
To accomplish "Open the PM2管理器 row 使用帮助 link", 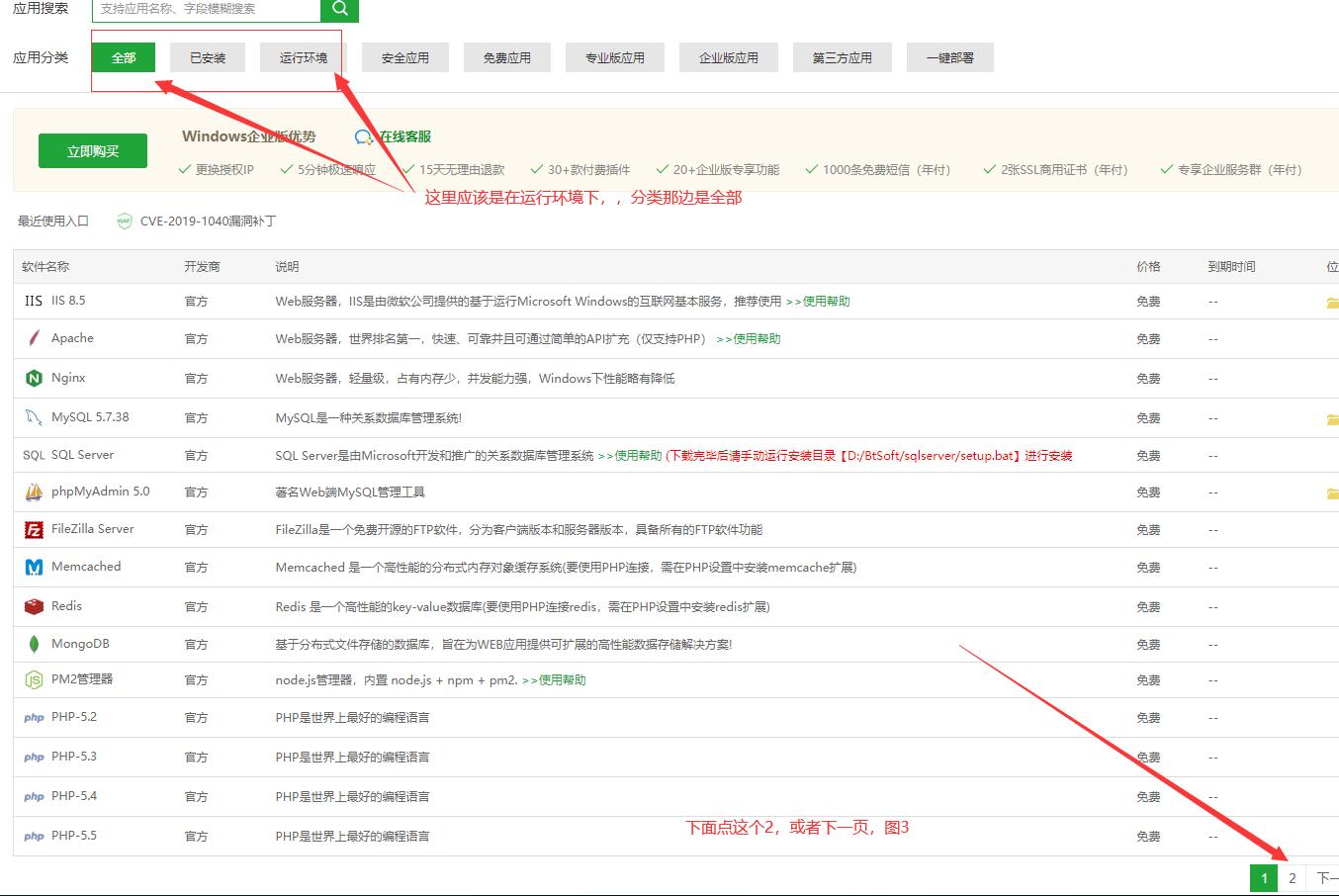I will tap(554, 680).
